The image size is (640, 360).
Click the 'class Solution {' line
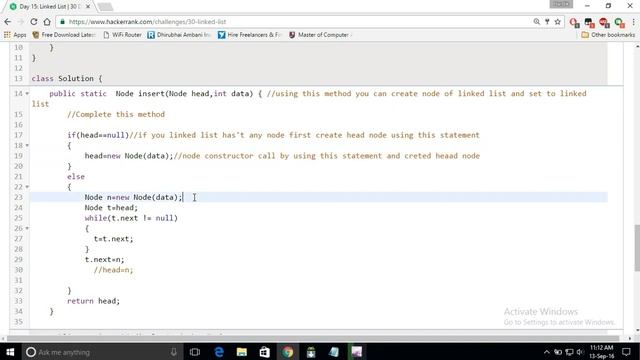click(67, 78)
